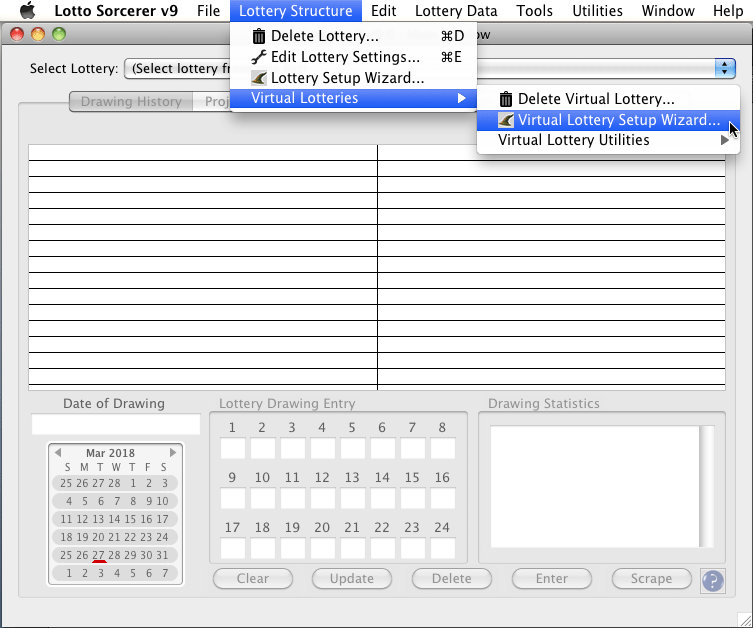Click the Enter button
The width and height of the screenshot is (753, 628).
pos(551,579)
